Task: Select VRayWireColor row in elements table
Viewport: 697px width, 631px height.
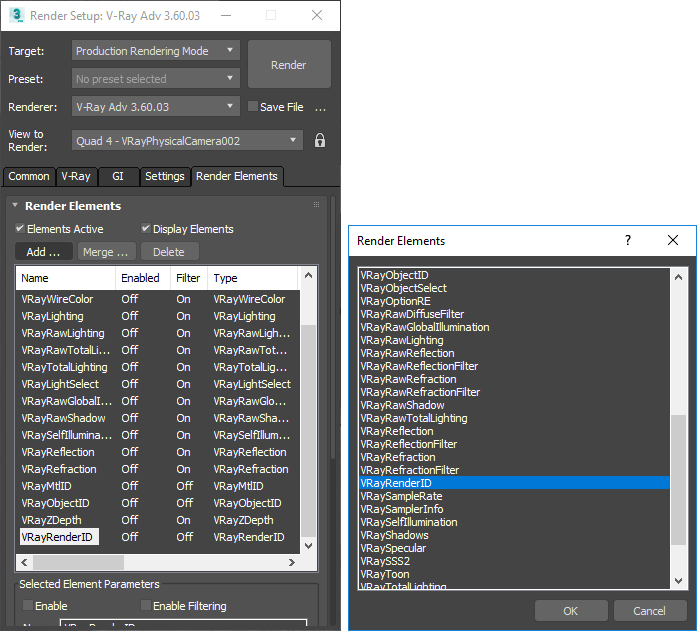Action: click(x=158, y=299)
